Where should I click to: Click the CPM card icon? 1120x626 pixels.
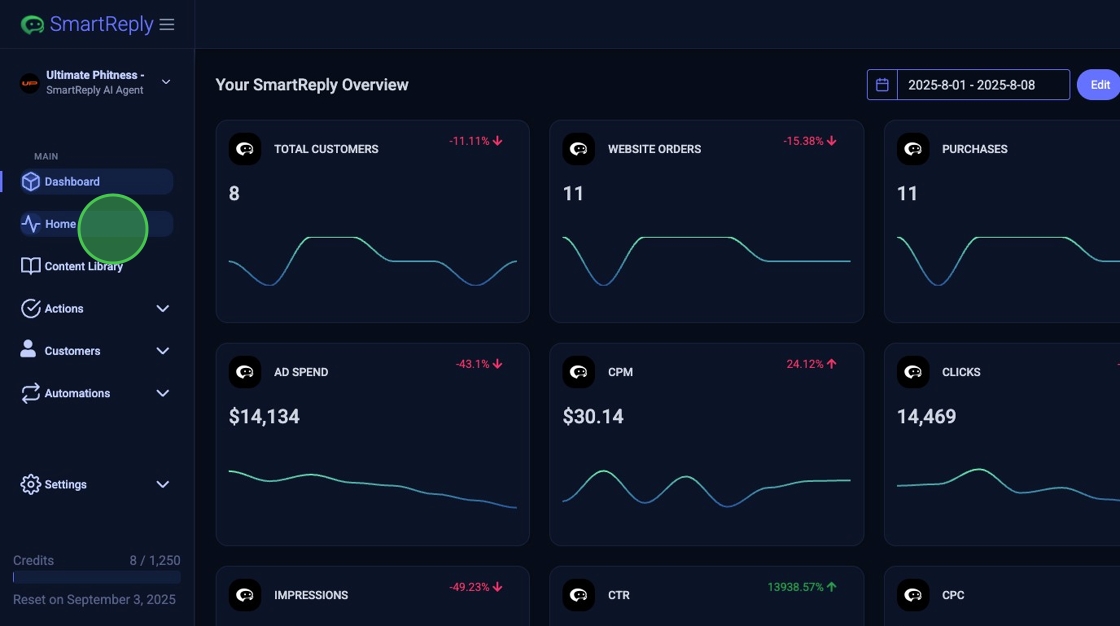[579, 372]
